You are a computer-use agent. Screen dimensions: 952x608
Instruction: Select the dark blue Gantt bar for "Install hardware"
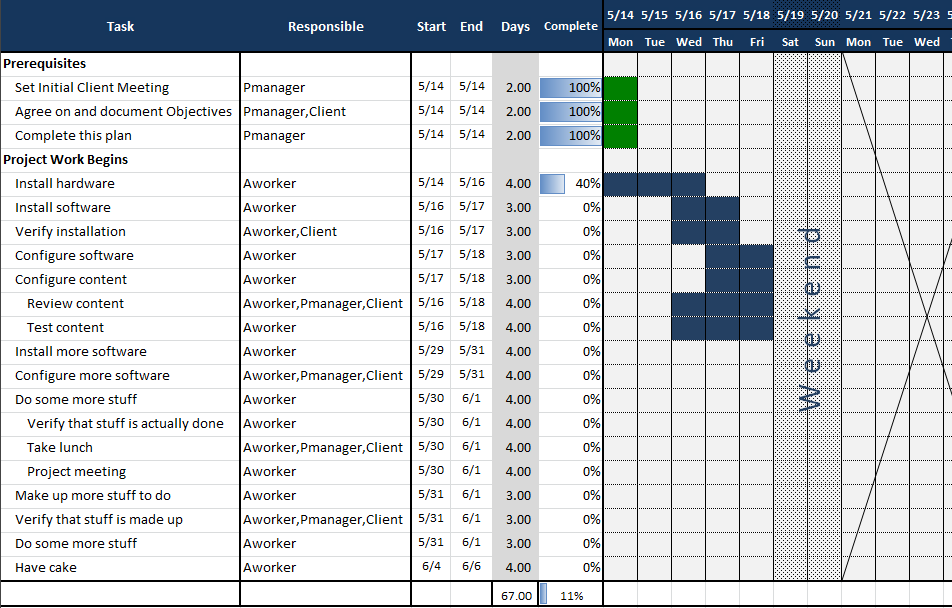coord(654,184)
